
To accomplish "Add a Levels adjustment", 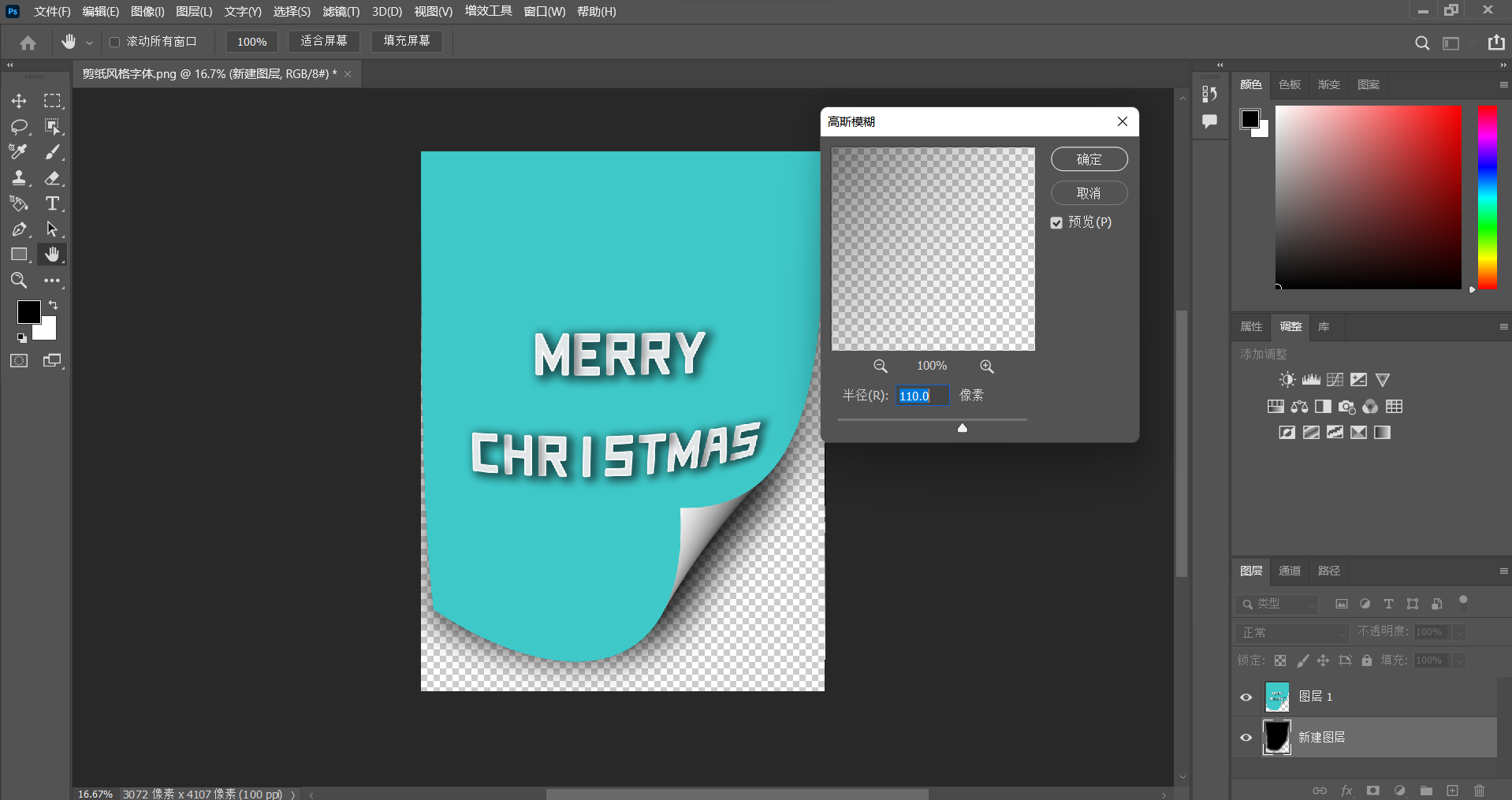I will (x=1311, y=380).
